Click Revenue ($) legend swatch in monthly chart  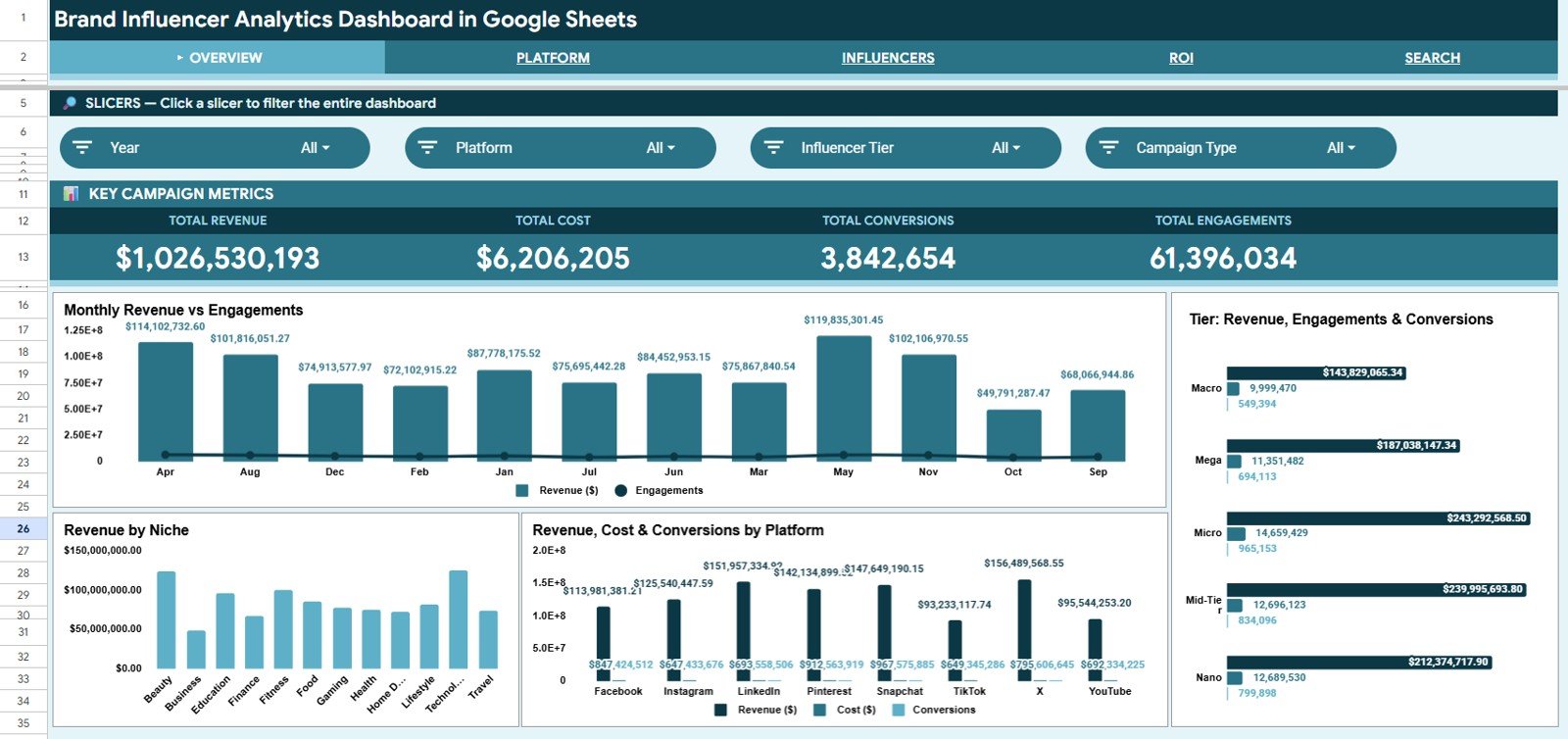(x=522, y=490)
